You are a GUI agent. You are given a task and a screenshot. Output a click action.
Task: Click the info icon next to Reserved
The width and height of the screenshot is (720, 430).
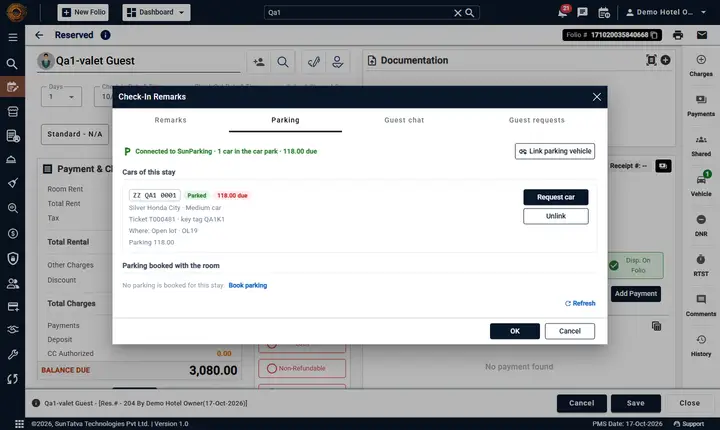105,35
